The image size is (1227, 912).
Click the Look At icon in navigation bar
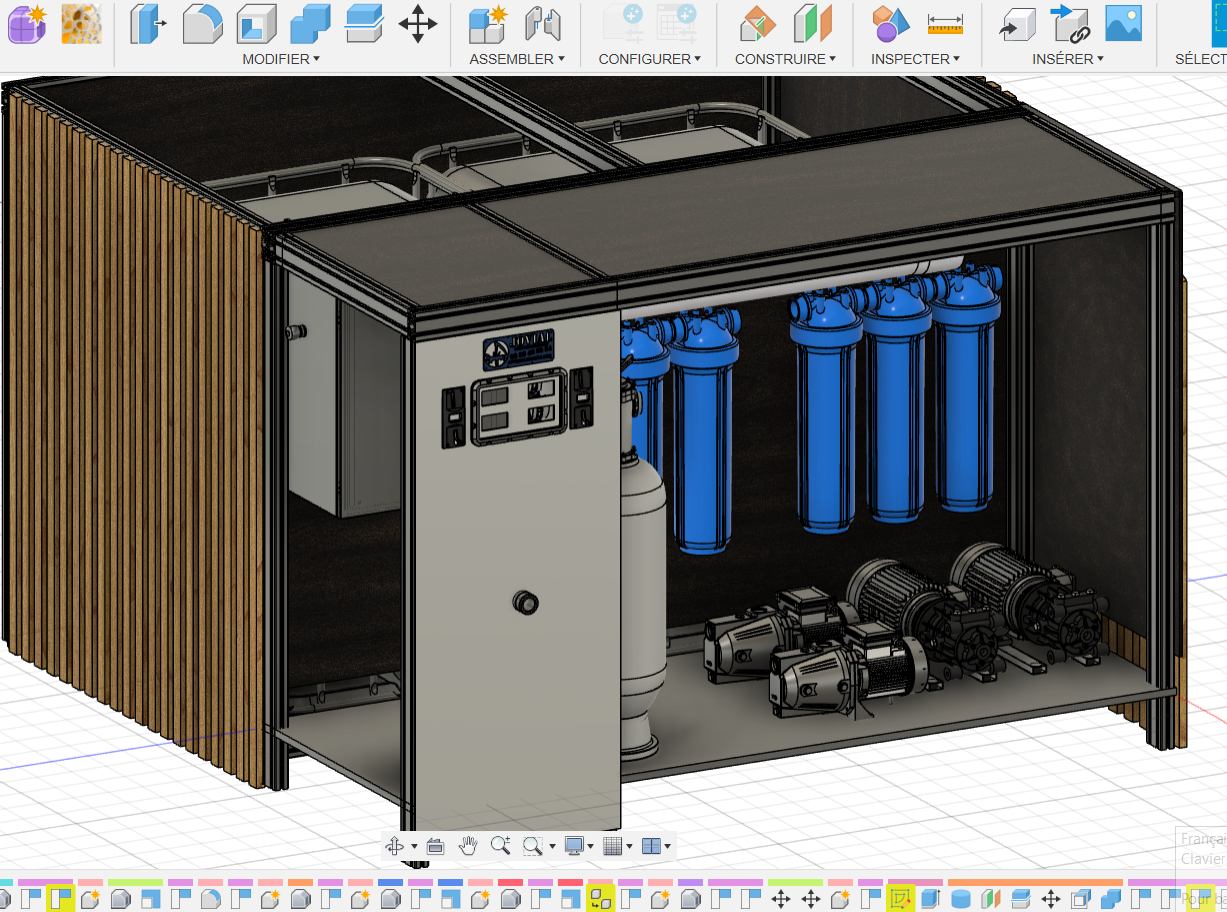(x=435, y=846)
